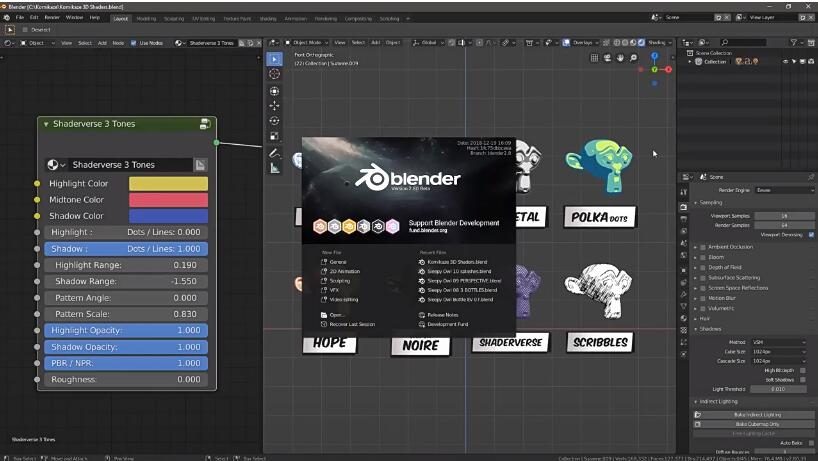The width and height of the screenshot is (818, 461).
Task: Open the File menu
Action: 20,18
